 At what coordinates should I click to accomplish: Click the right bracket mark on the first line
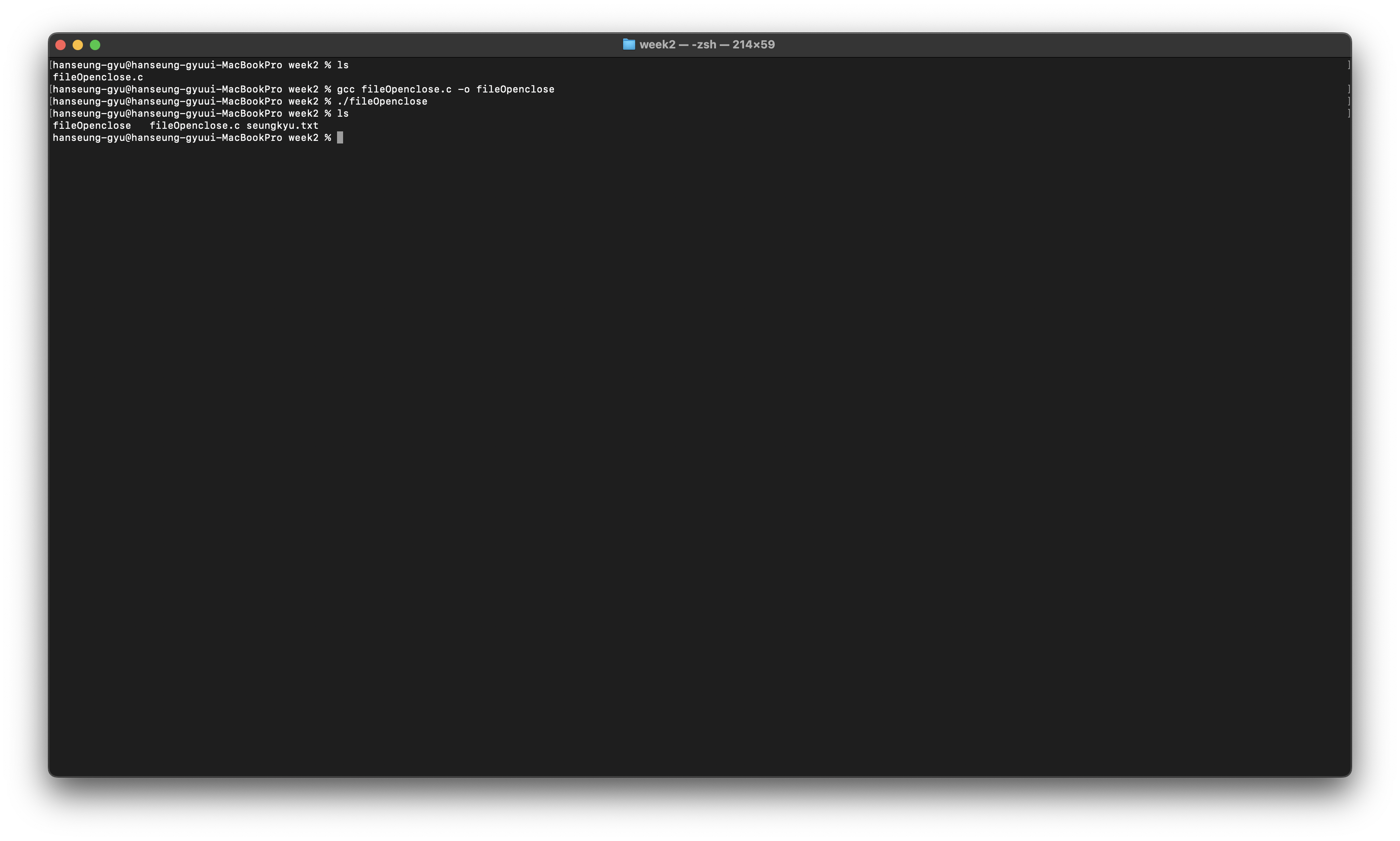point(1349,65)
